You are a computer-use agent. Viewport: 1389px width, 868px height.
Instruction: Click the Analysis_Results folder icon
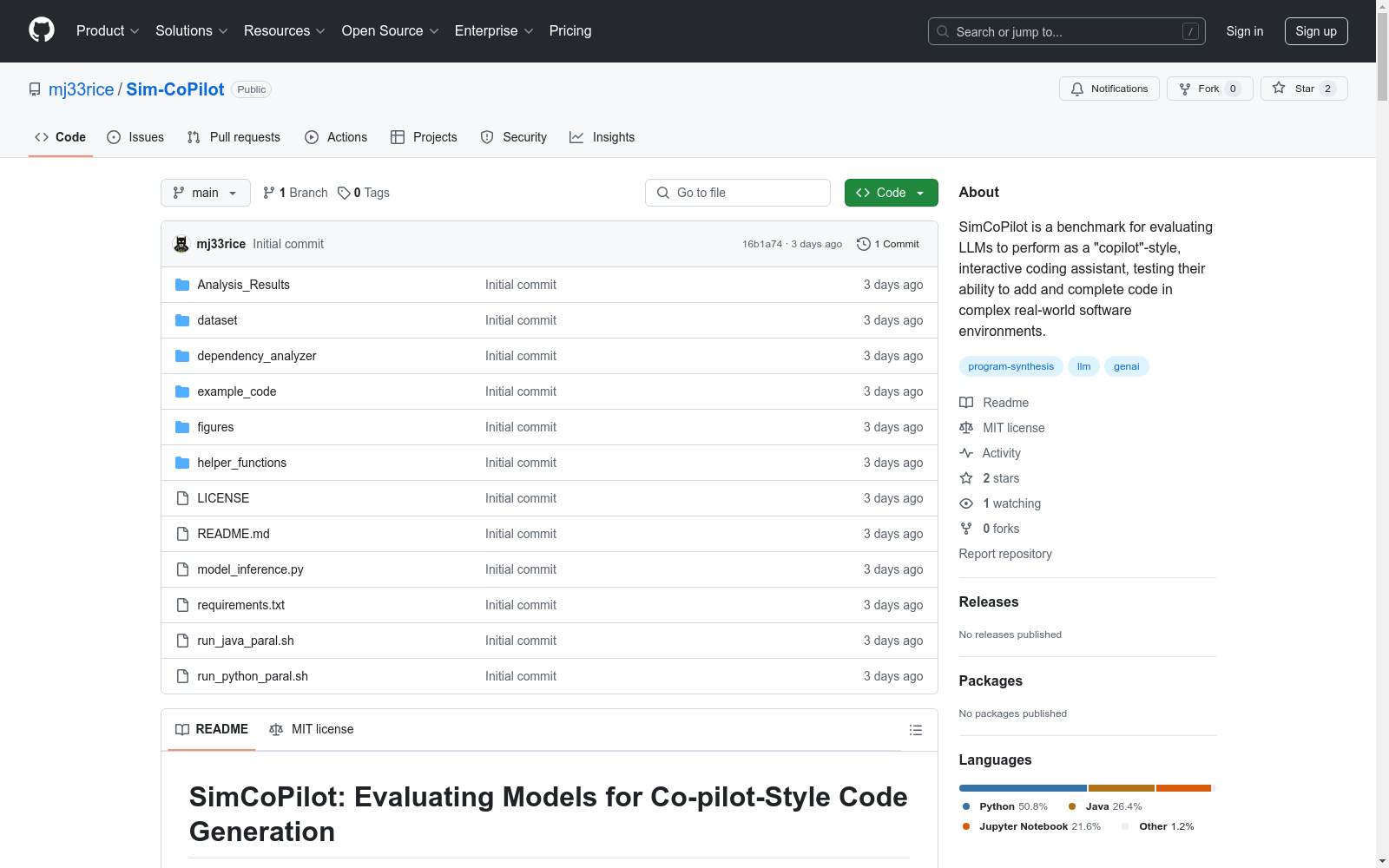[x=182, y=285]
